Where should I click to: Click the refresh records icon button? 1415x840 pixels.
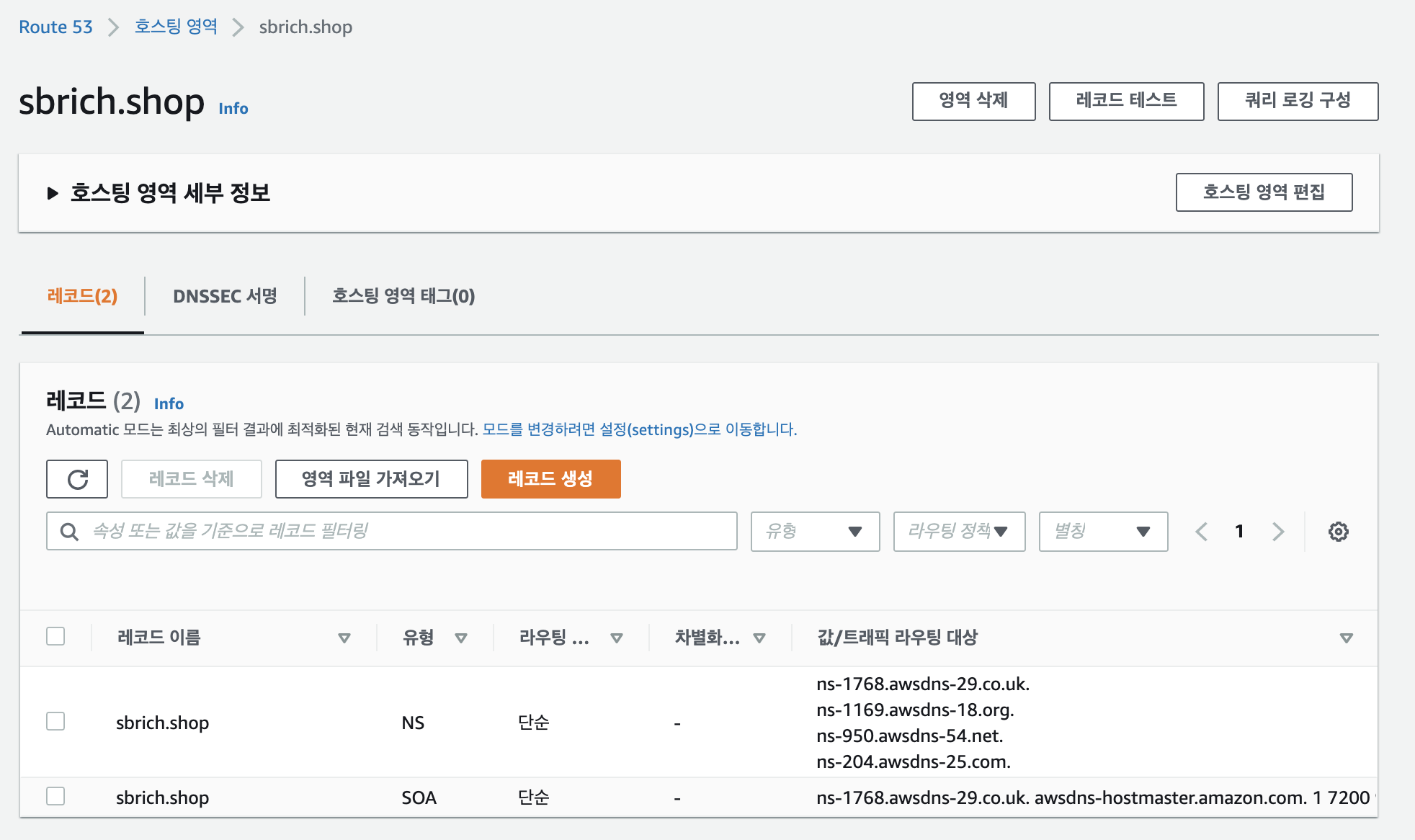77,479
